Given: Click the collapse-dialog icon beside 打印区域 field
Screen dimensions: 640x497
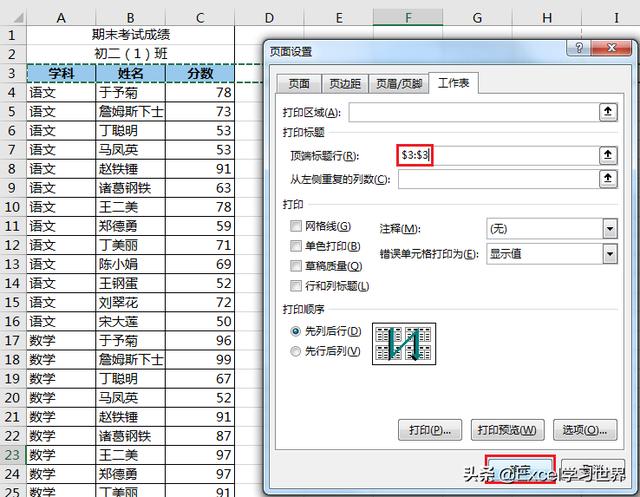Looking at the screenshot, I should click(x=608, y=112).
